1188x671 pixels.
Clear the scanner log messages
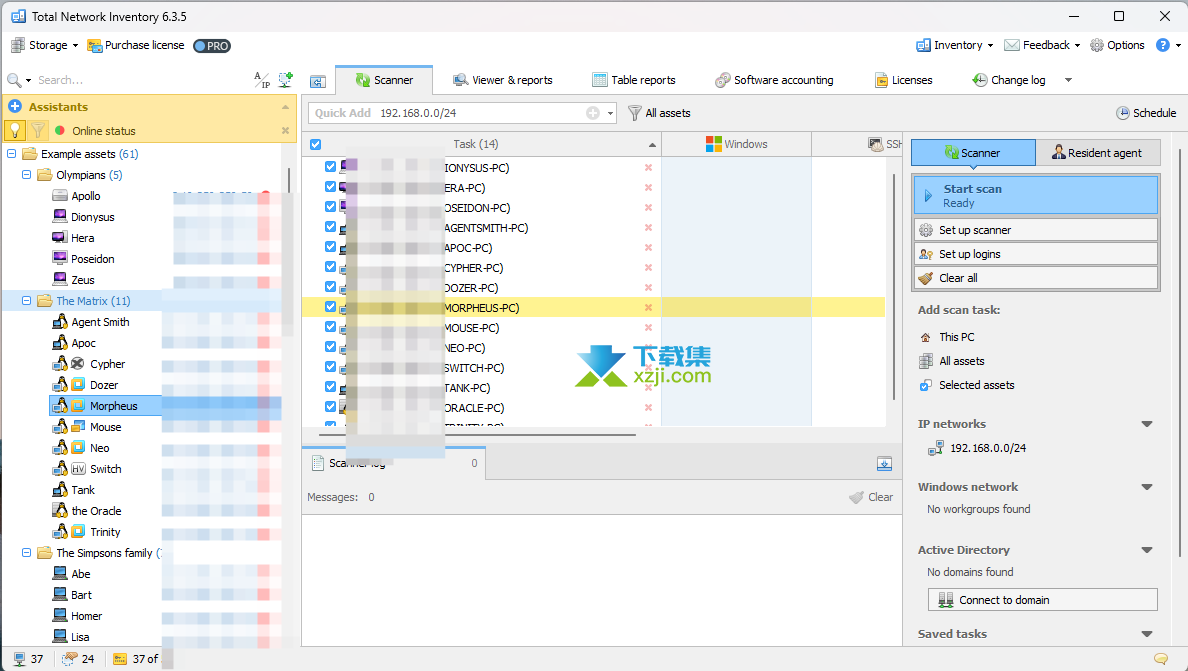click(x=871, y=497)
